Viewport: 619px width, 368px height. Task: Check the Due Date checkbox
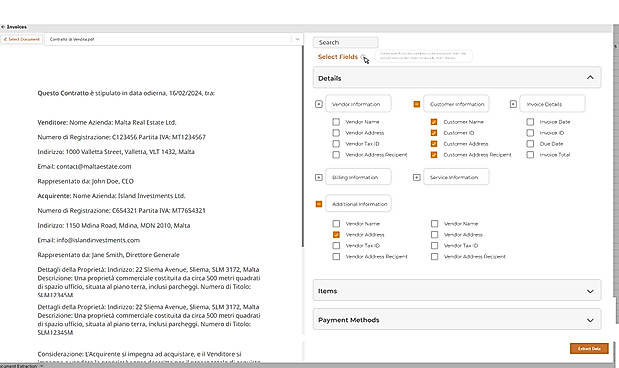(x=530, y=144)
